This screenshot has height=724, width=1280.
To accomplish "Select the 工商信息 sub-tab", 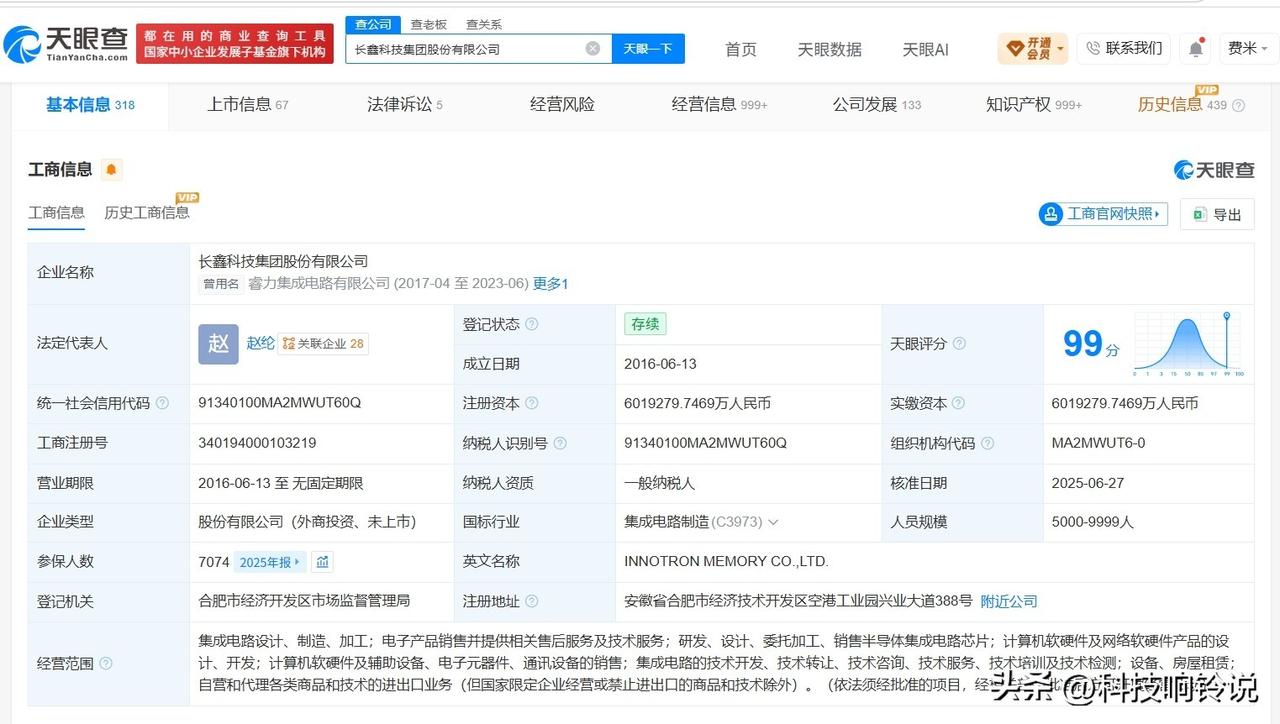I will pyautogui.click(x=56, y=212).
